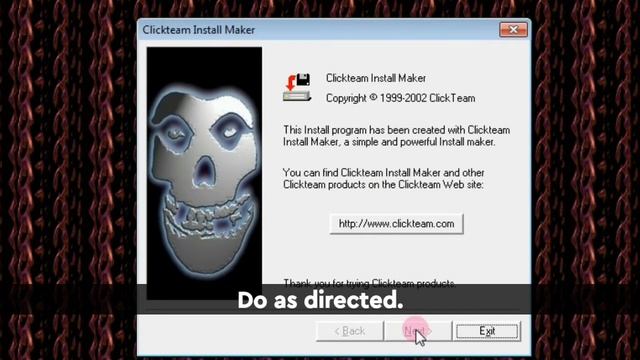Click the 'You can find Clickteam Install Maker' paragraph
640x360 pixels.
pyautogui.click(x=384, y=178)
